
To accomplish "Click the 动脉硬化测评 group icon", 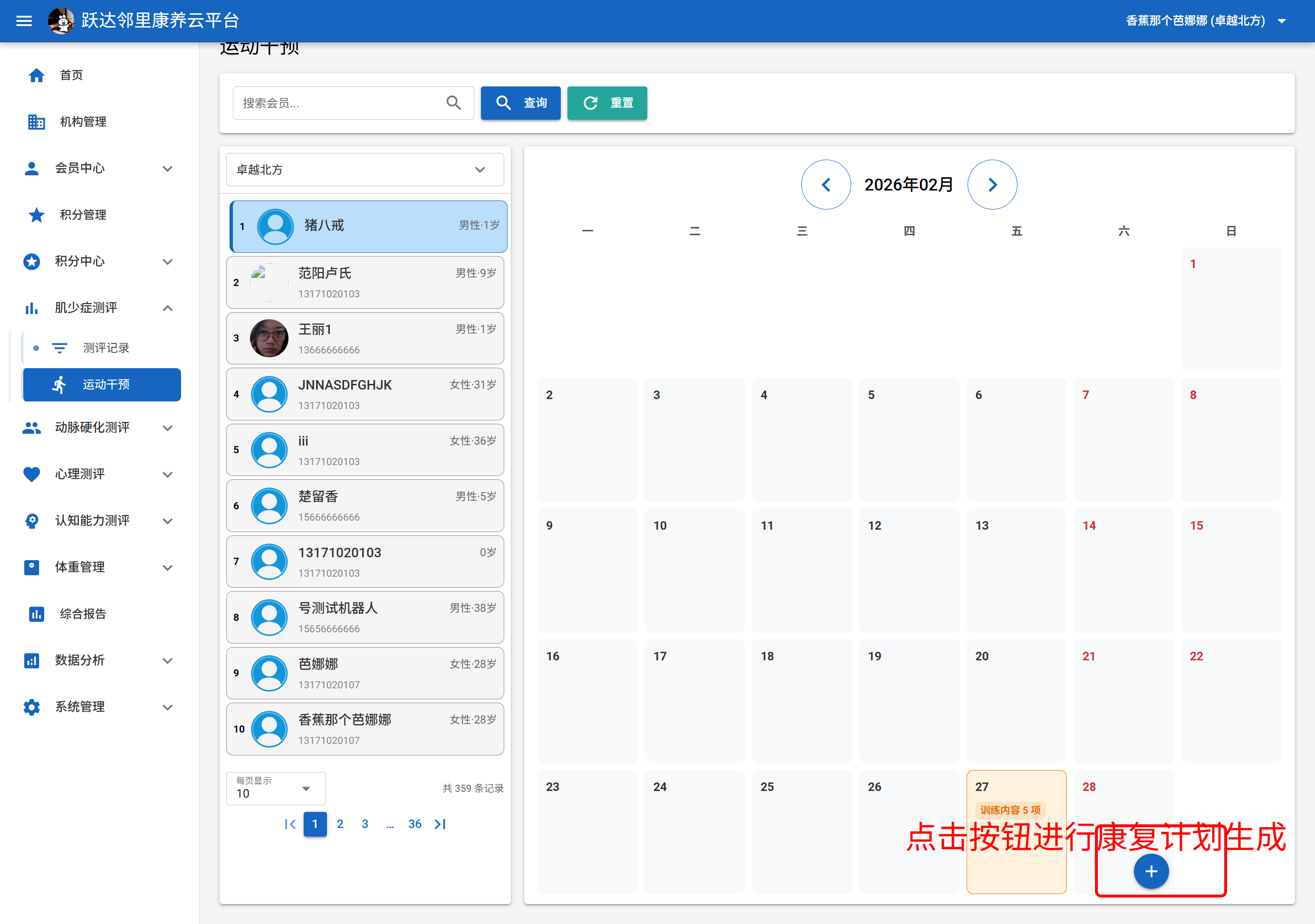I will pyautogui.click(x=31, y=428).
